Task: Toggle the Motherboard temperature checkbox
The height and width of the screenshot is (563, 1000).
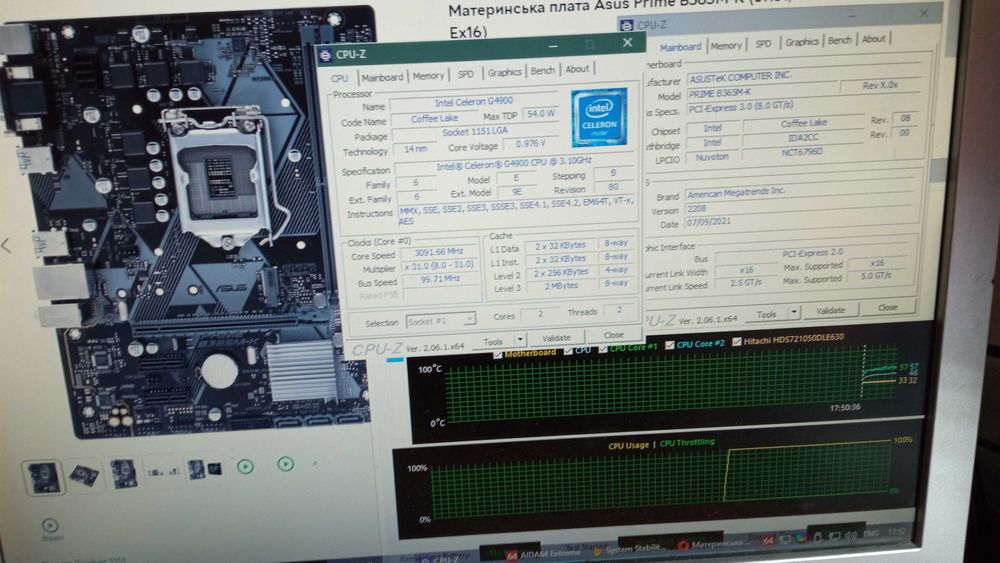Action: 497,355
